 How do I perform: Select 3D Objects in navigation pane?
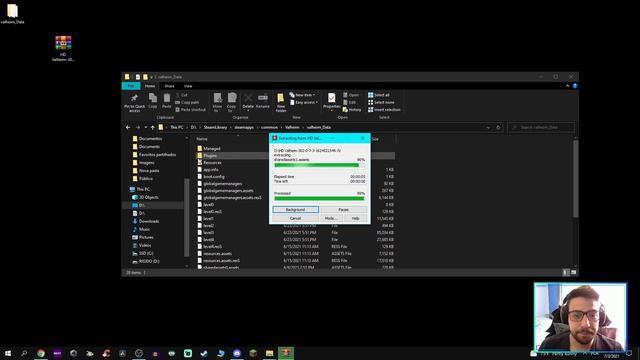[x=149, y=197]
